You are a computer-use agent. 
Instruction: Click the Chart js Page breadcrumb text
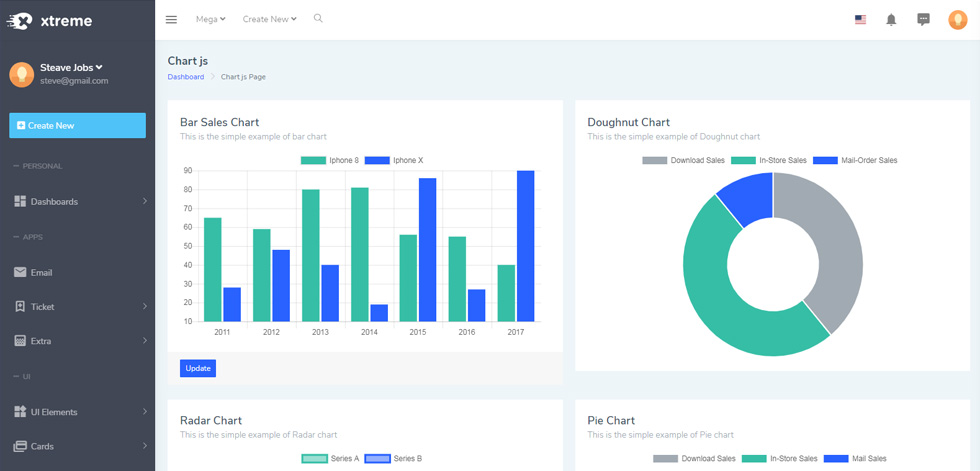pos(243,77)
